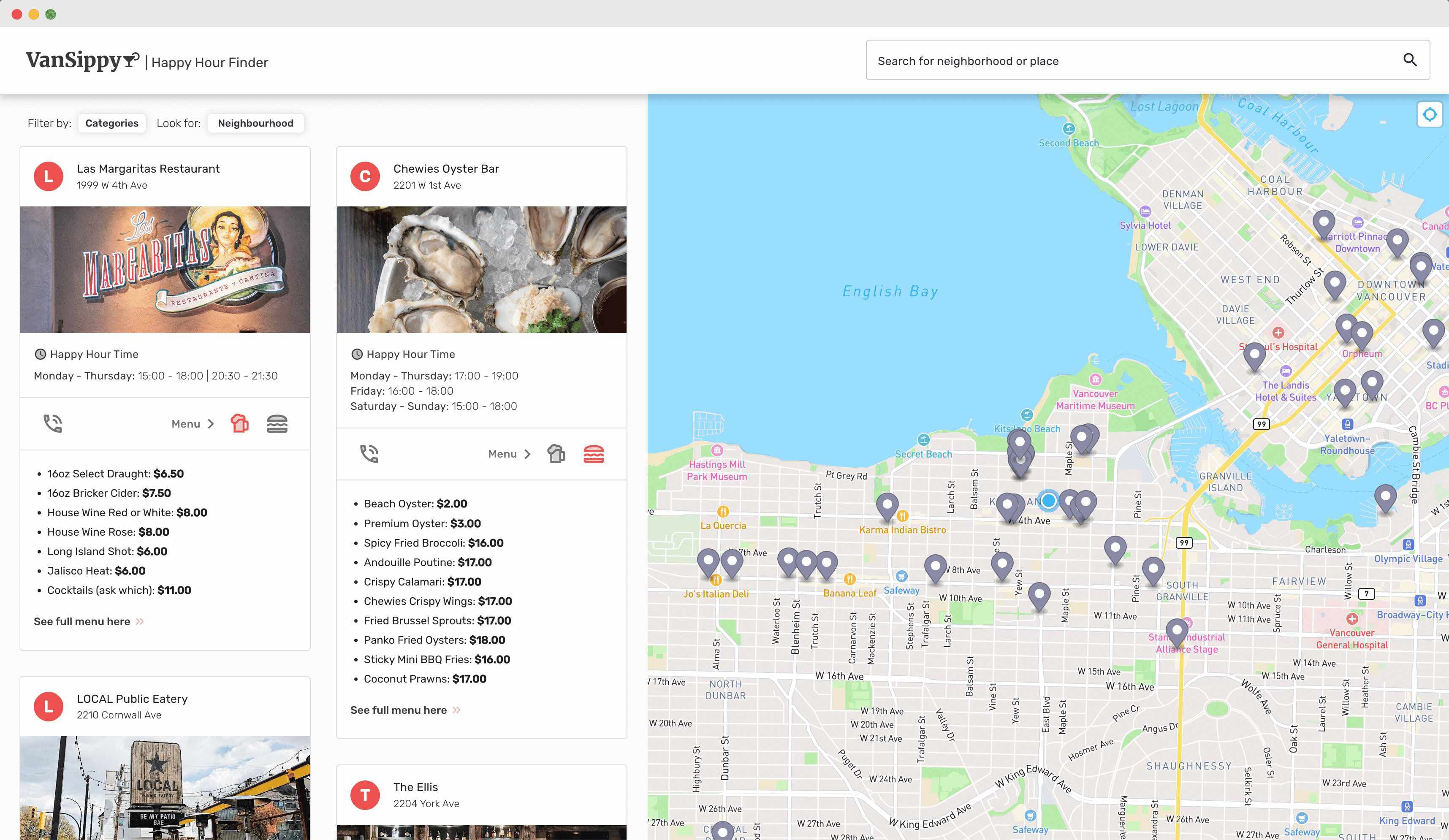Open the Neighbourhood filter
This screenshot has height=840, width=1449.
pos(255,123)
